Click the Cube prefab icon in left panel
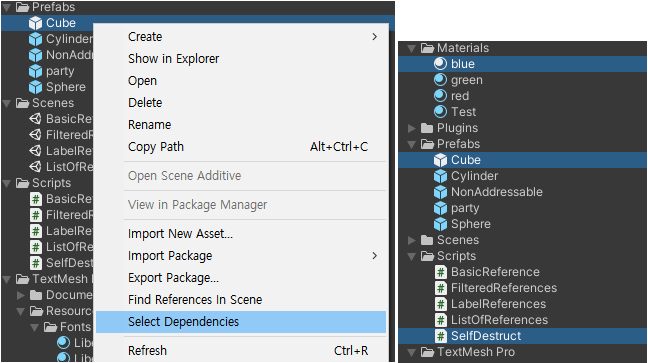This screenshot has width=648, height=363. point(36,23)
